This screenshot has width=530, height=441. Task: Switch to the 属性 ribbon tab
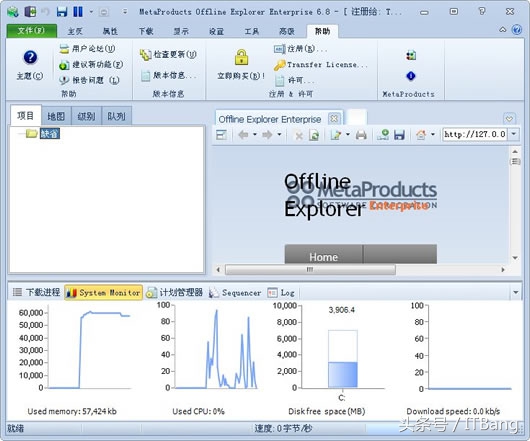click(110, 31)
